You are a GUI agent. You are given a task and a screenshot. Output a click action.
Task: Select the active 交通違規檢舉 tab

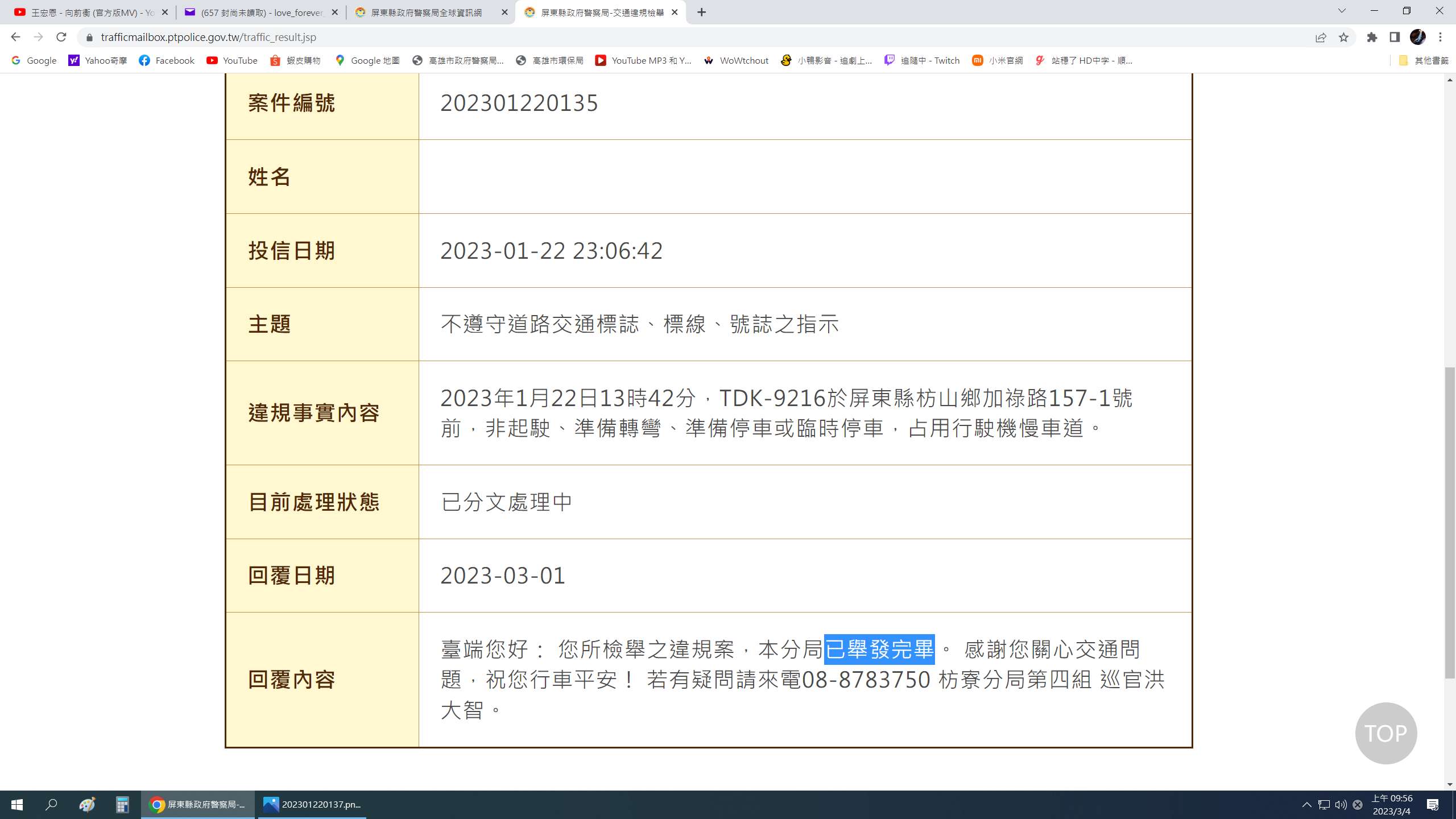600,12
